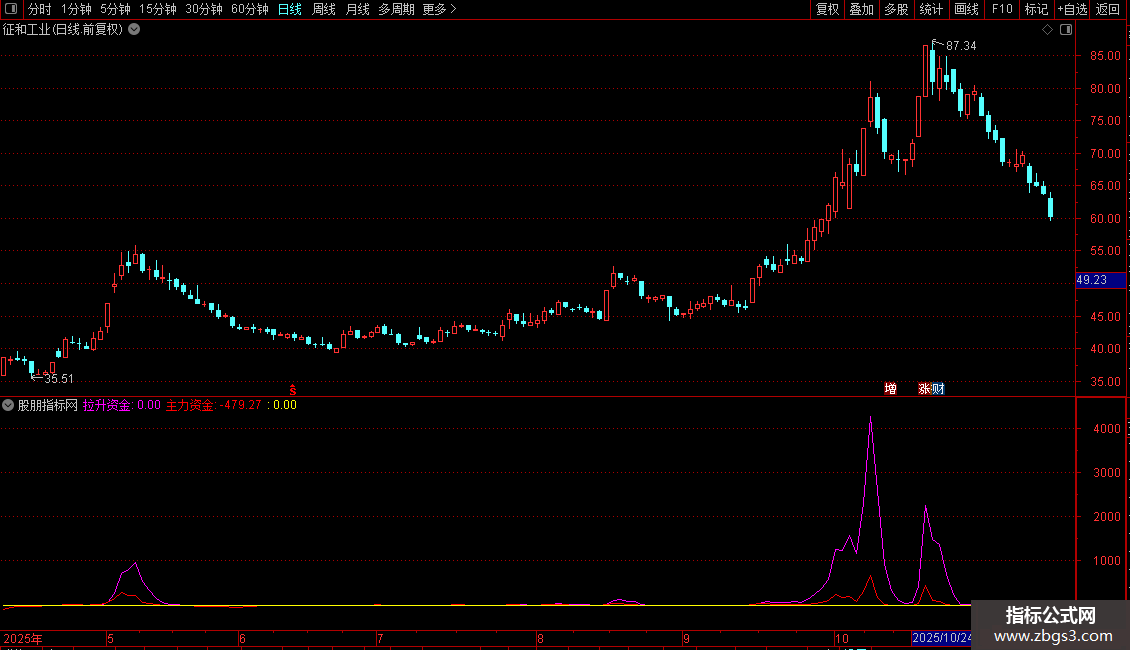Click the 拉升资金 indicator label
1130x650 pixels.
[x=107, y=405]
